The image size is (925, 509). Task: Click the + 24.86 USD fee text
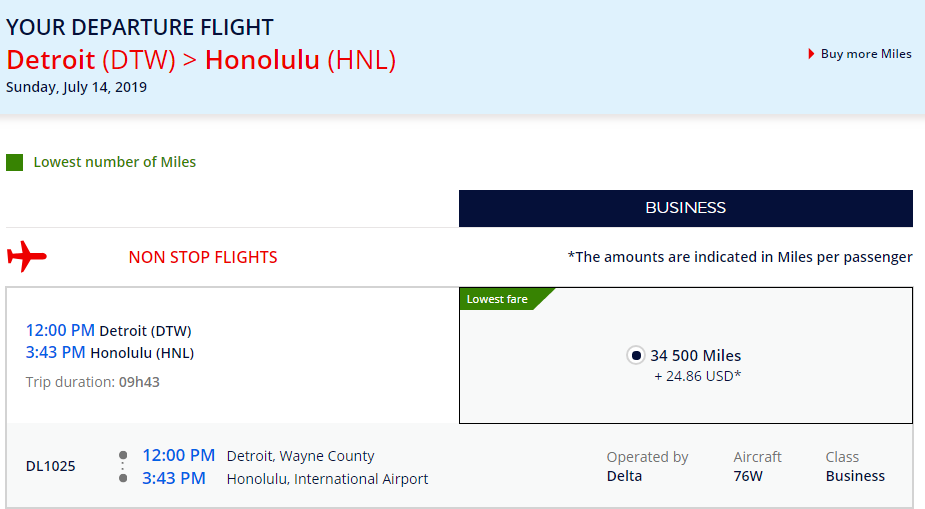(x=697, y=376)
